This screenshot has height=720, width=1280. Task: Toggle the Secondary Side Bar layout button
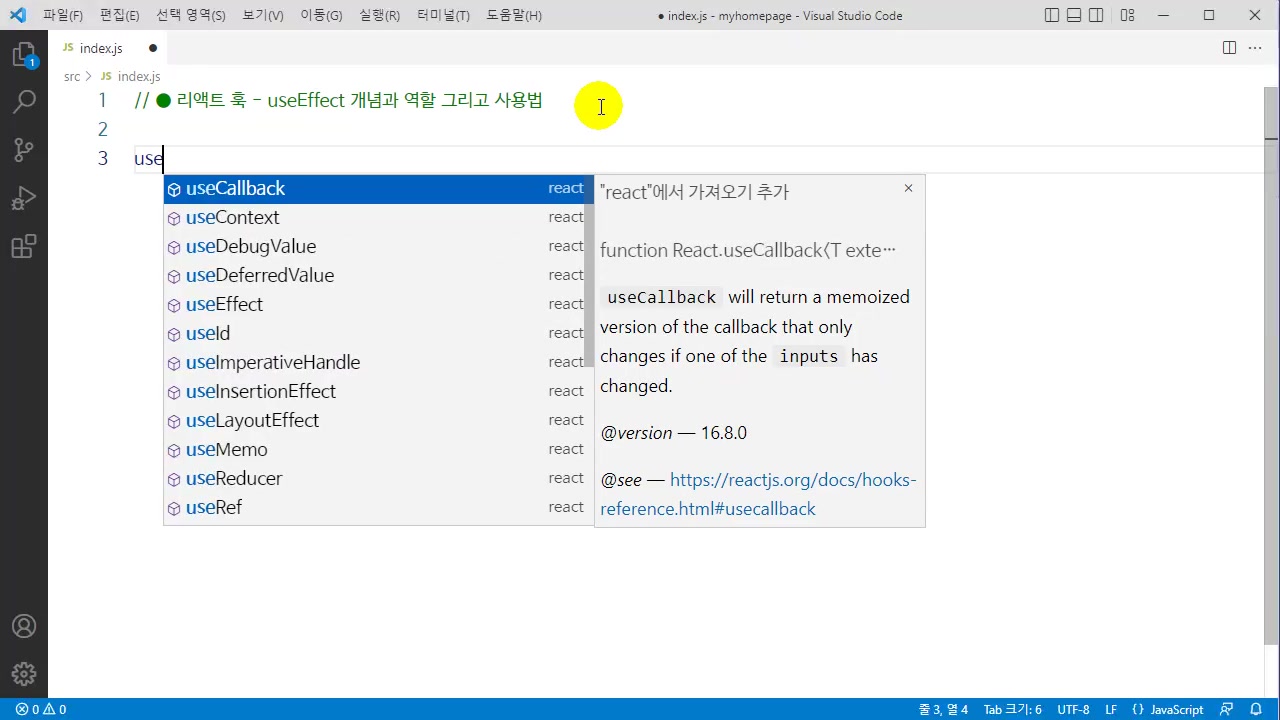click(x=1096, y=15)
